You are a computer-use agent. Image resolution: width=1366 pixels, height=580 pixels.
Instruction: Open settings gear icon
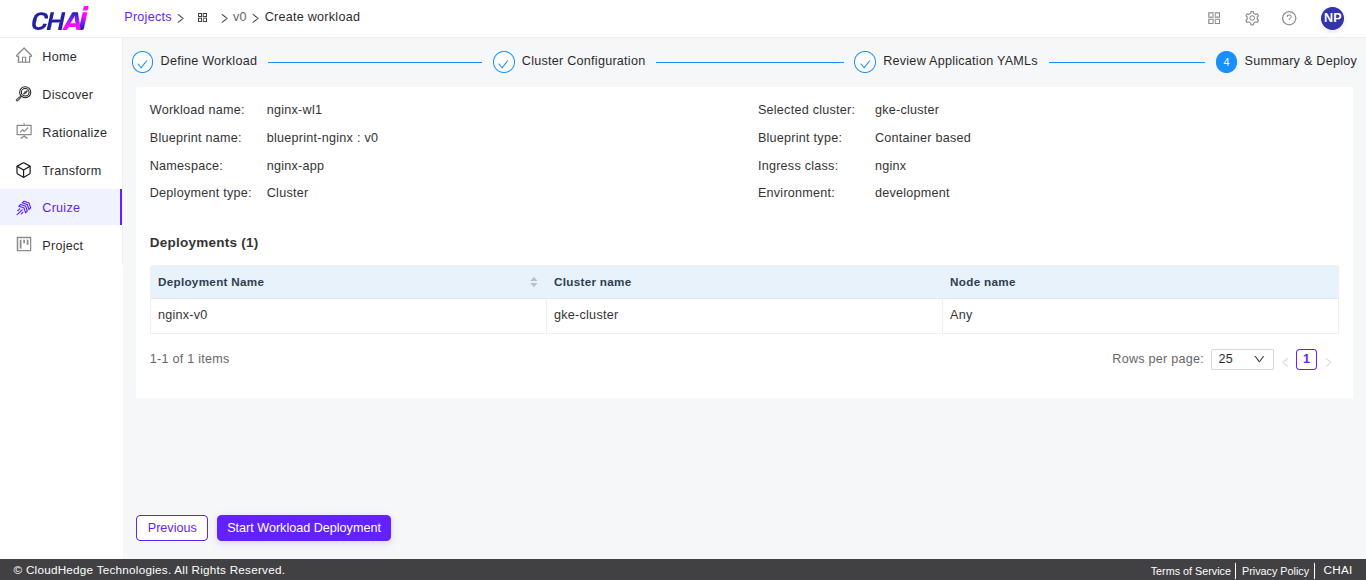click(1252, 18)
